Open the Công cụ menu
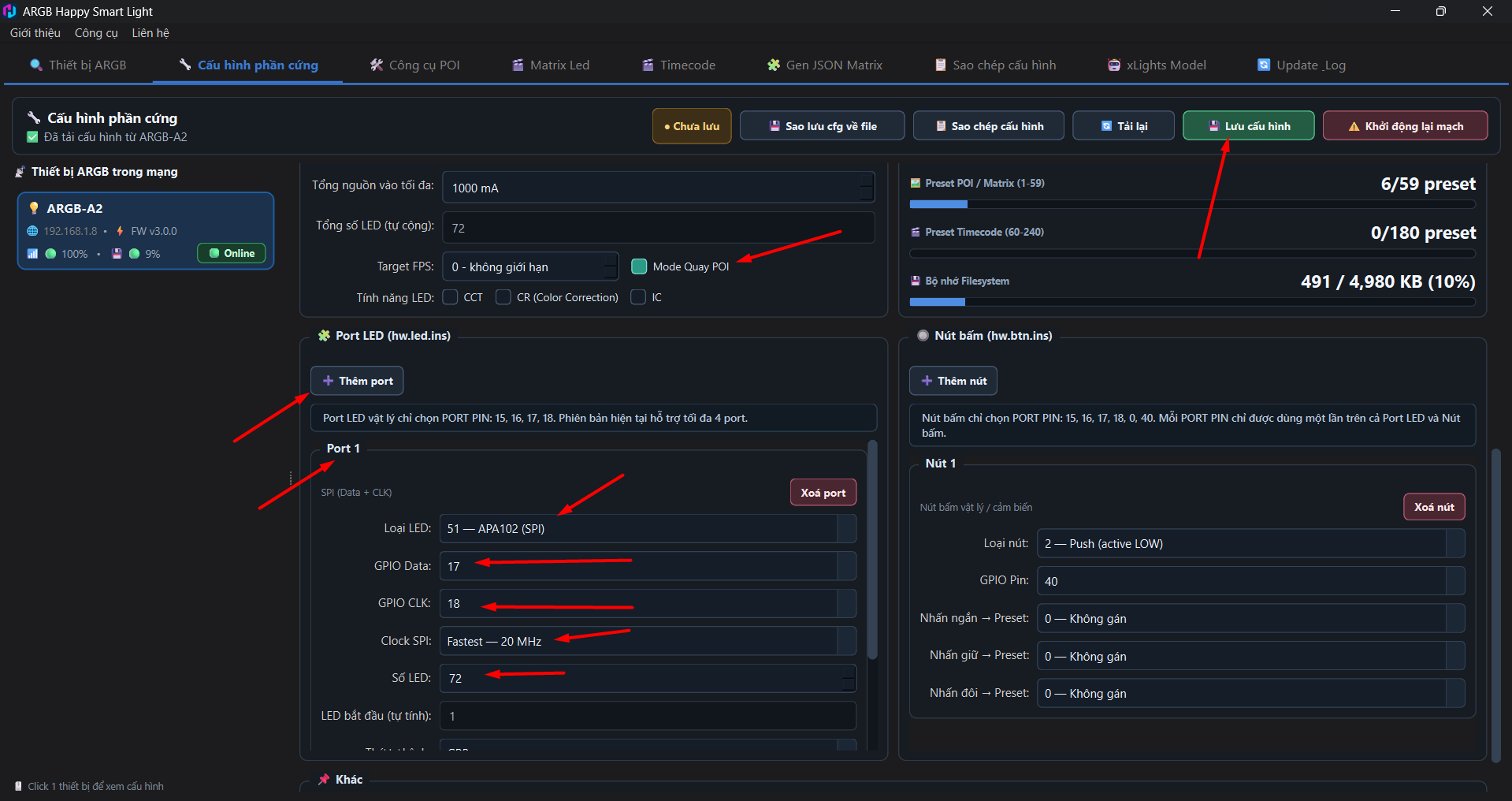Screen dimensions: 1512x801 (x=96, y=33)
